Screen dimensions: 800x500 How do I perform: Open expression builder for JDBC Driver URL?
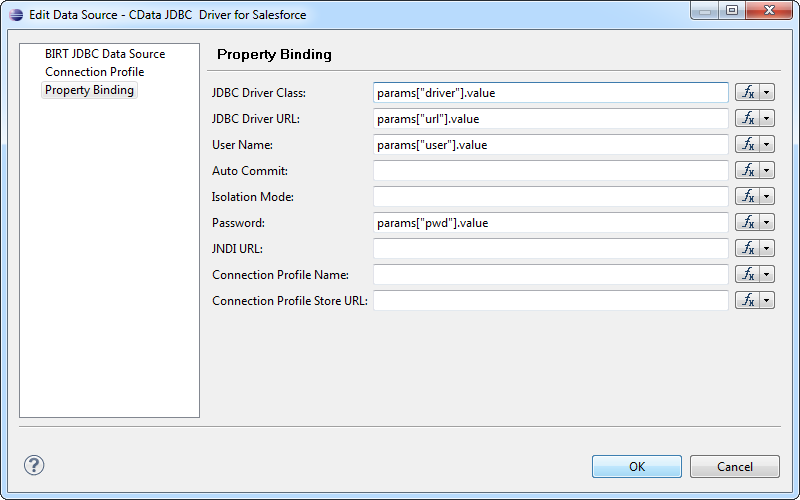tap(747, 118)
